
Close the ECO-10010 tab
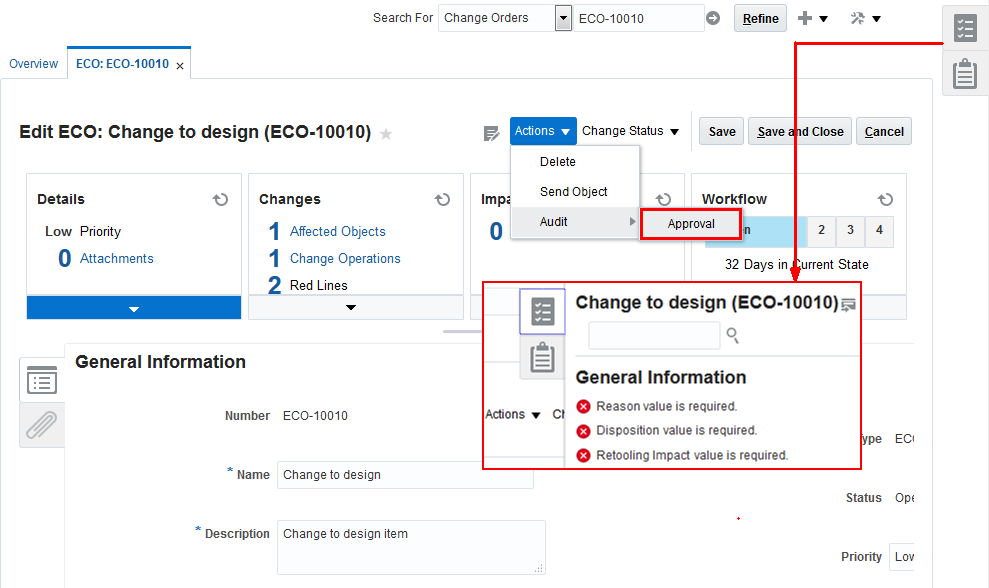pos(180,66)
